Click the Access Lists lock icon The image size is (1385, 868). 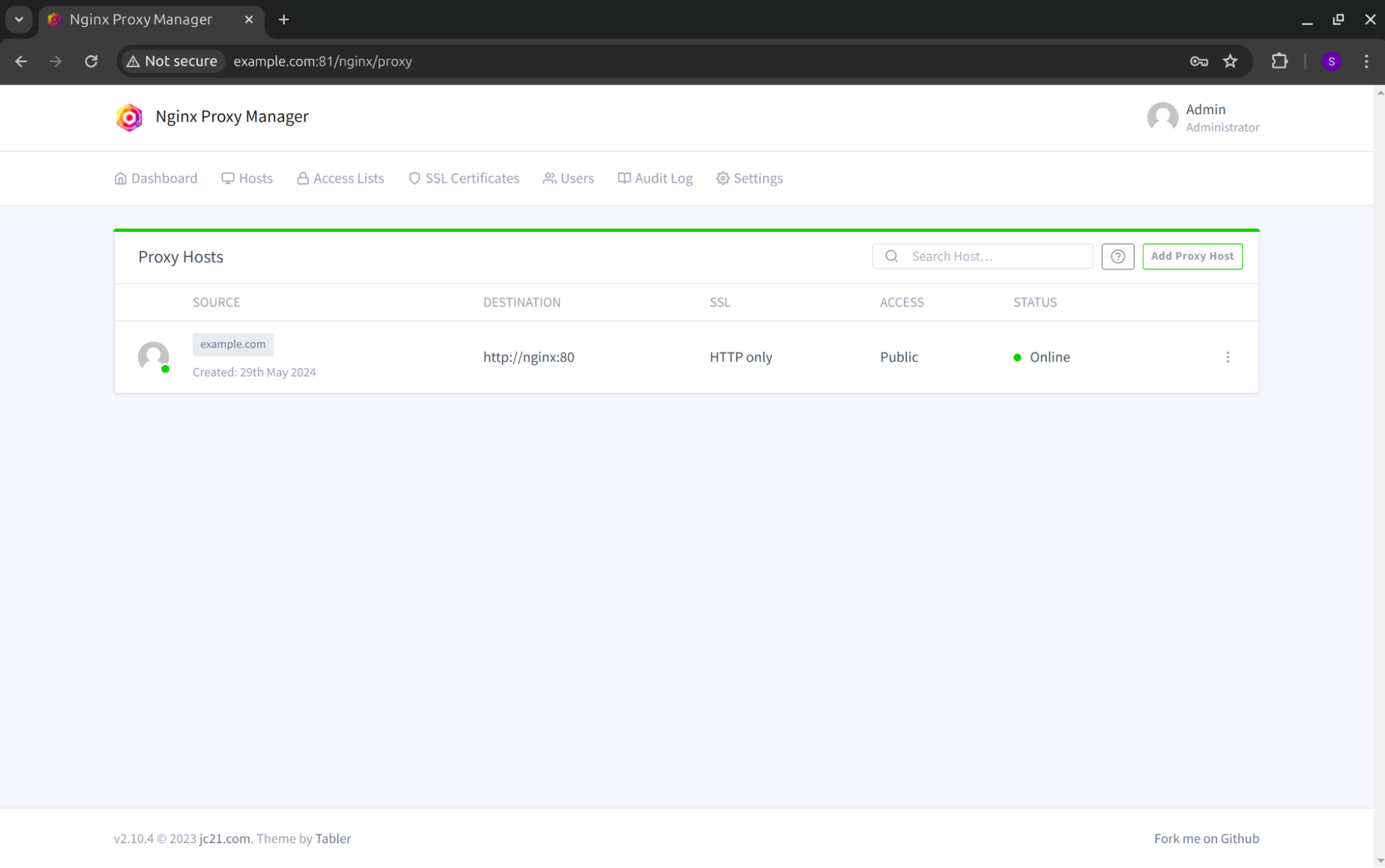[303, 178]
